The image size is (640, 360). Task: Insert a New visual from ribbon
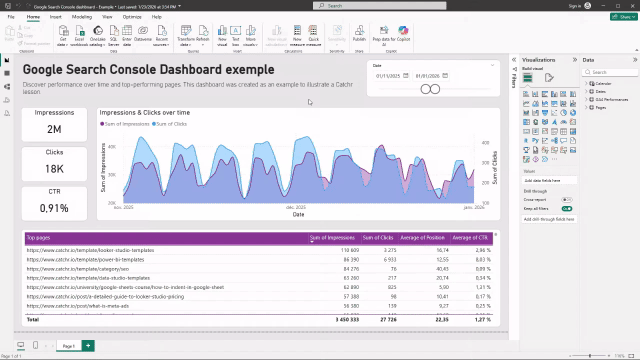(x=222, y=36)
